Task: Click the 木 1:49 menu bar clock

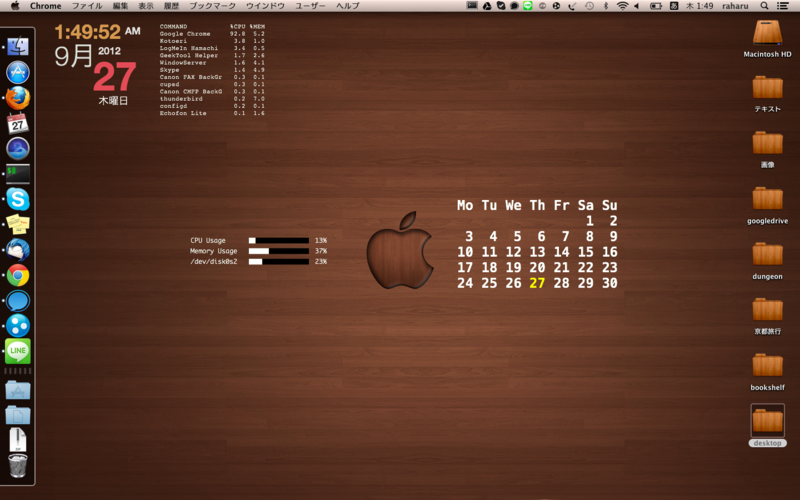Action: tap(699, 6)
